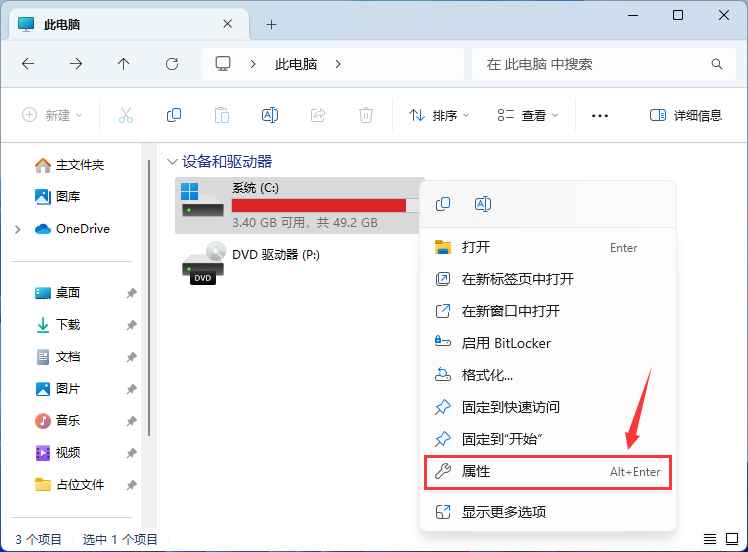This screenshot has width=748, height=552.
Task: Switch to large icons view in status bar
Action: click(732, 539)
